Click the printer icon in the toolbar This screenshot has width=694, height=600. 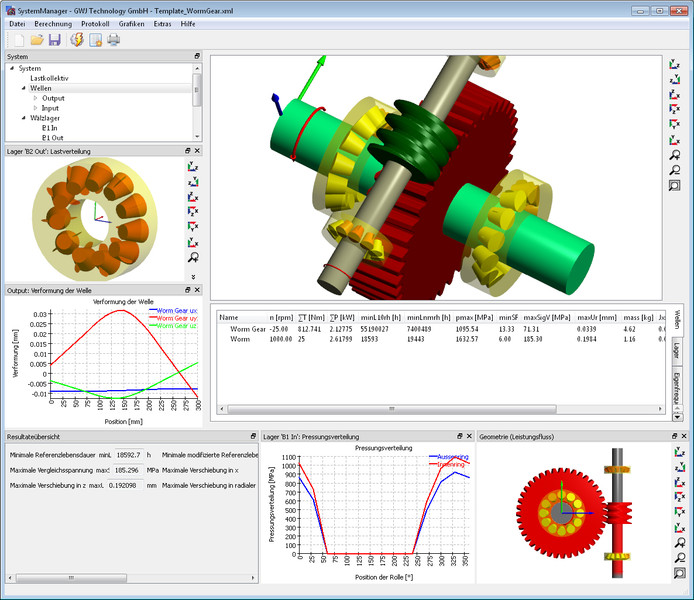114,40
